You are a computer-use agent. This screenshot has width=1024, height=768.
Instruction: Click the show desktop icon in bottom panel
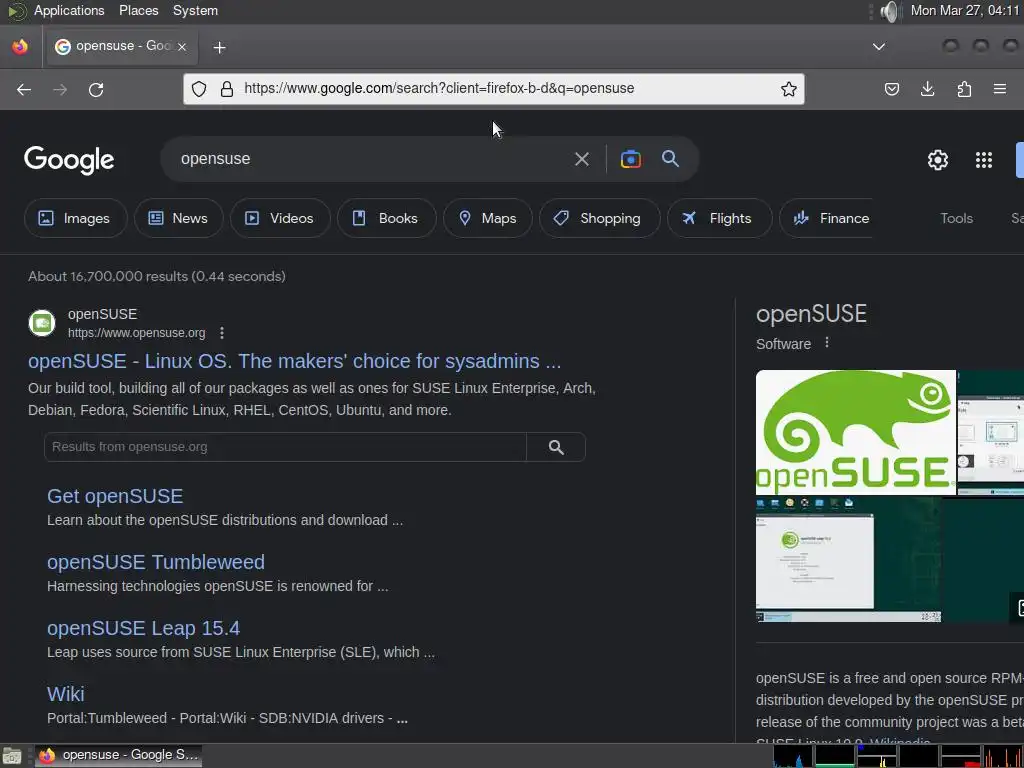click(12, 756)
